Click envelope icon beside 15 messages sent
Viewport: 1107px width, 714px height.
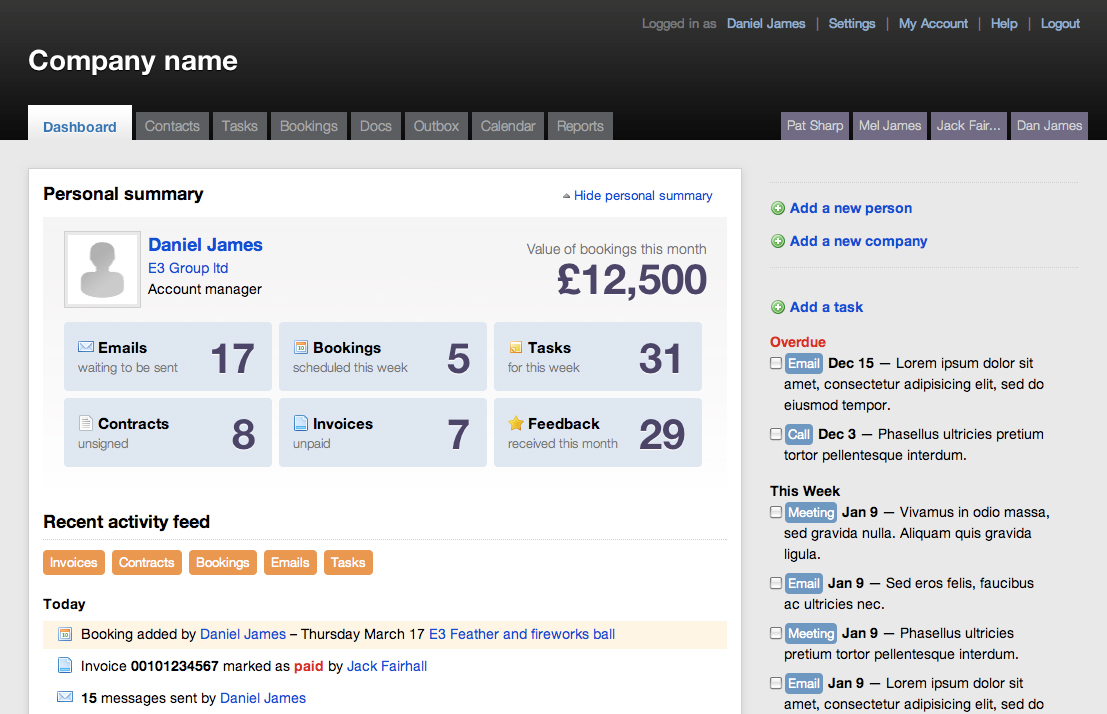[65, 697]
